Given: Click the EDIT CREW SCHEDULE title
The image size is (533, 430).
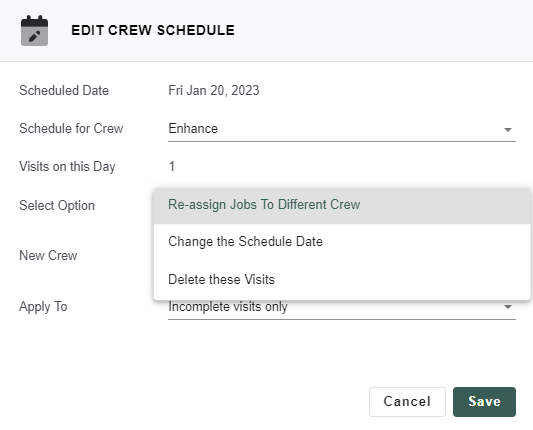Looking at the screenshot, I should (x=153, y=30).
